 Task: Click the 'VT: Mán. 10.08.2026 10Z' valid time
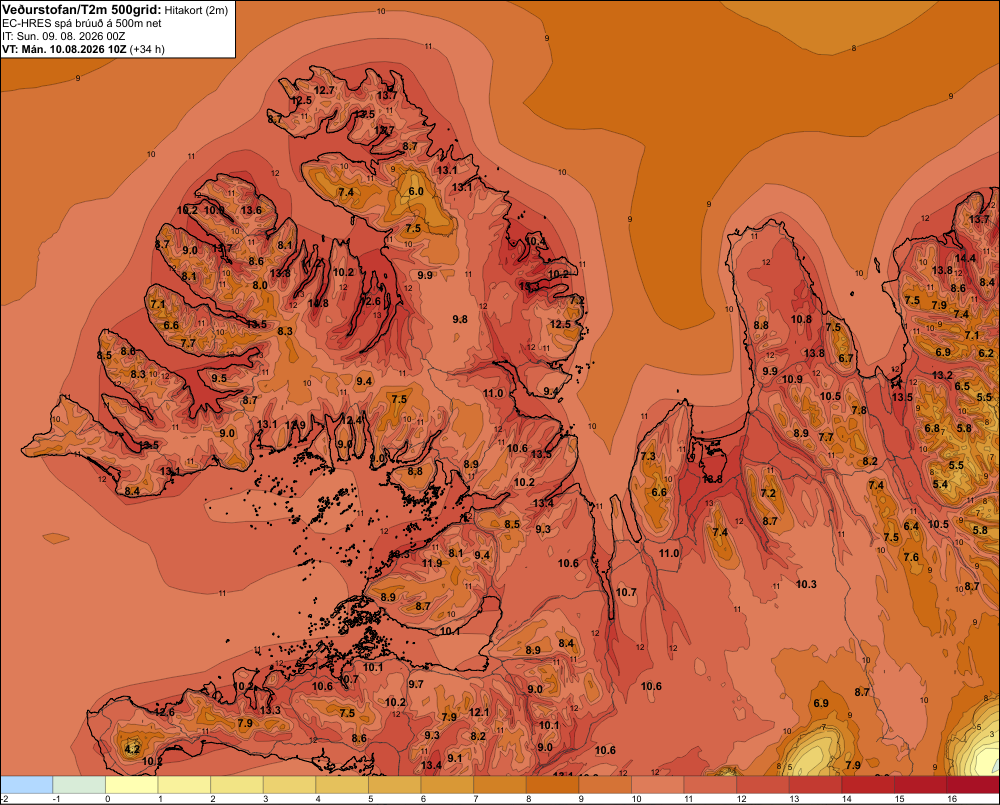coord(64,49)
